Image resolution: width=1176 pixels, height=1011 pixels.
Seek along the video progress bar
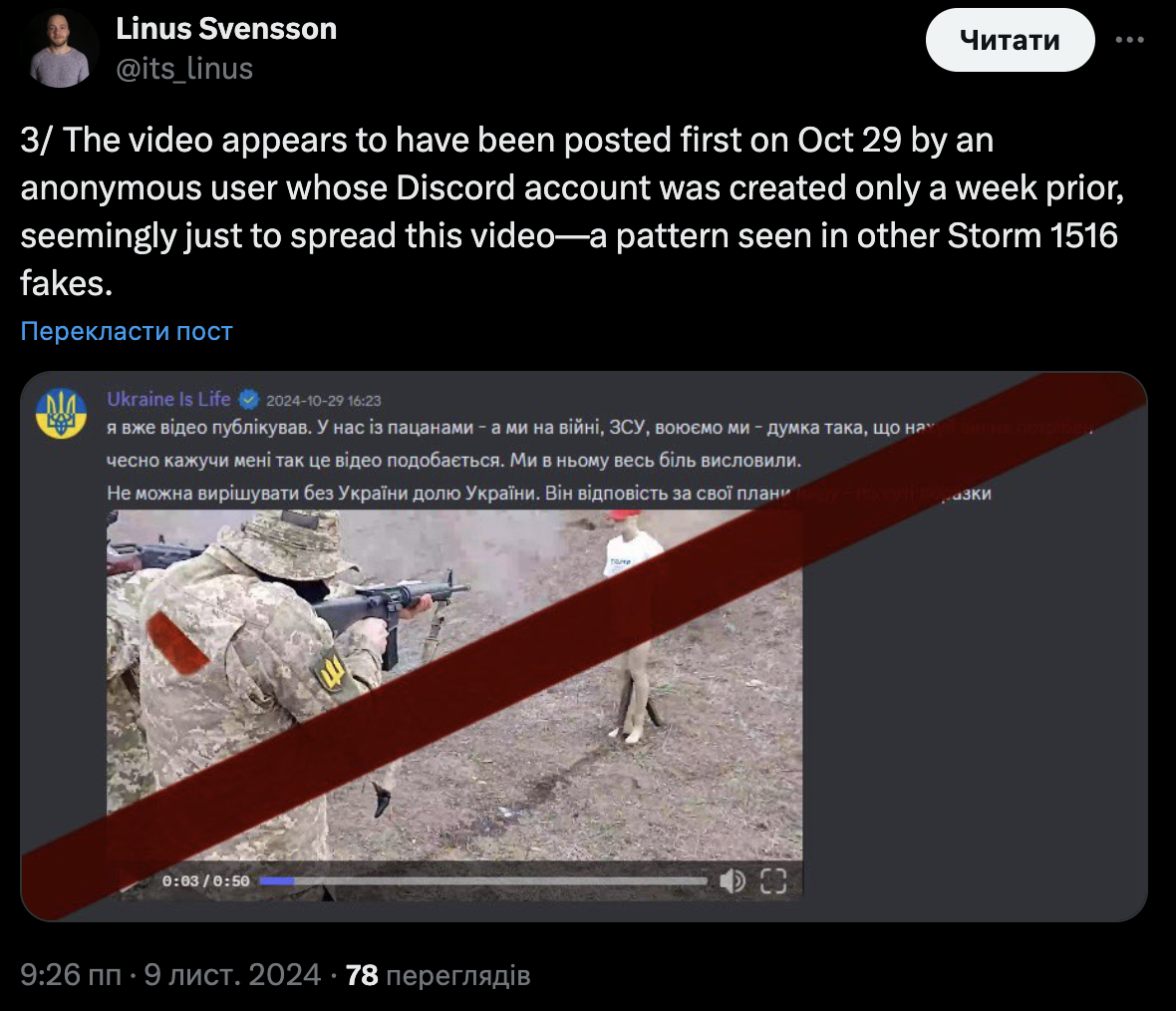(483, 881)
